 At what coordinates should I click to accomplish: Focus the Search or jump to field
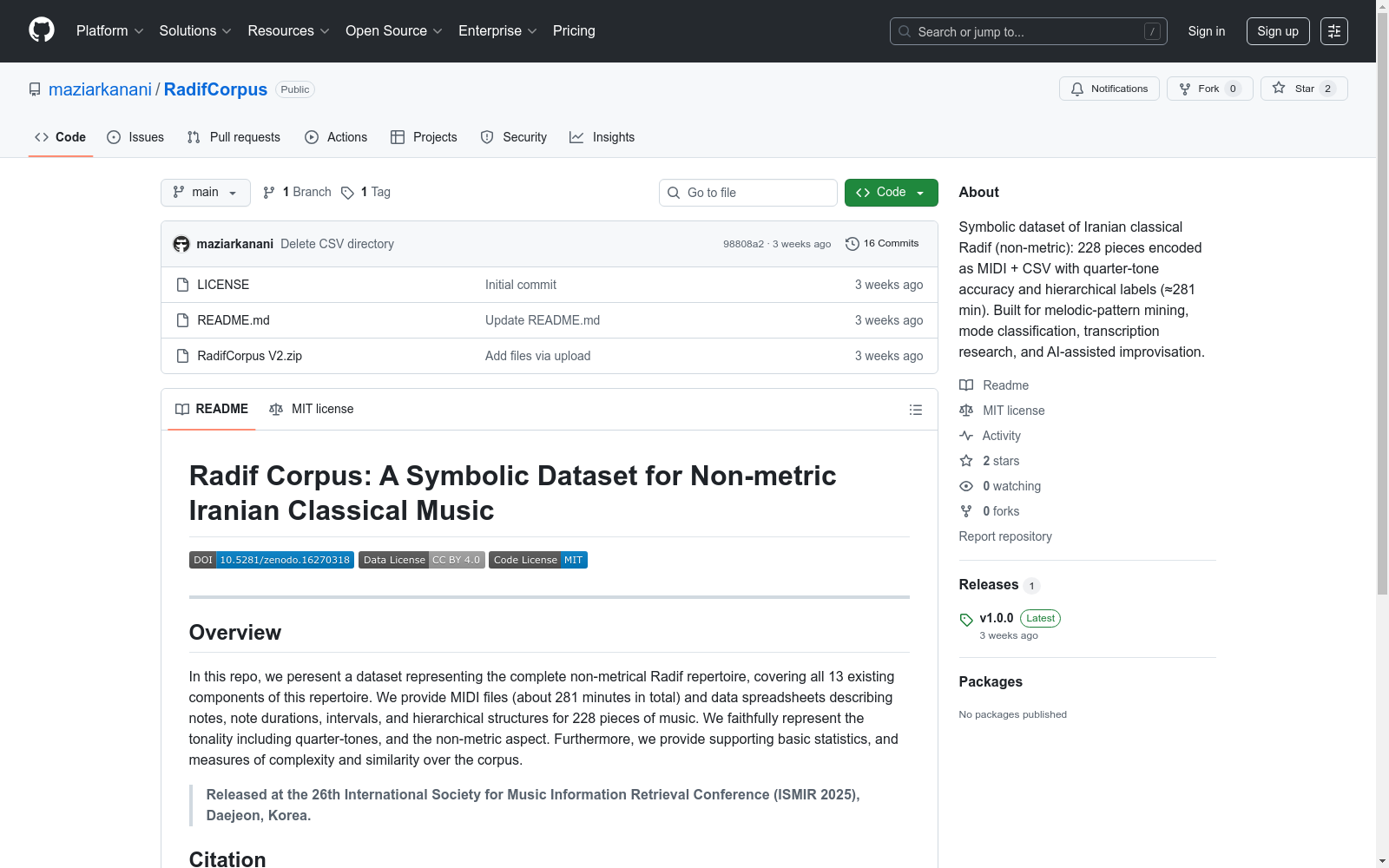(1029, 31)
